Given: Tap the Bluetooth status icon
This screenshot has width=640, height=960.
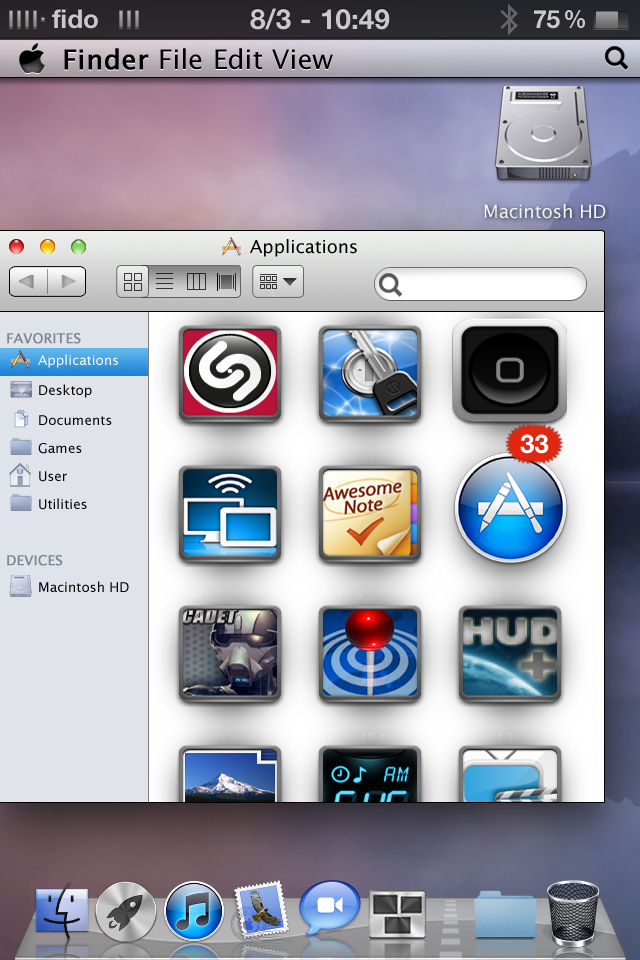Looking at the screenshot, I should (x=508, y=19).
